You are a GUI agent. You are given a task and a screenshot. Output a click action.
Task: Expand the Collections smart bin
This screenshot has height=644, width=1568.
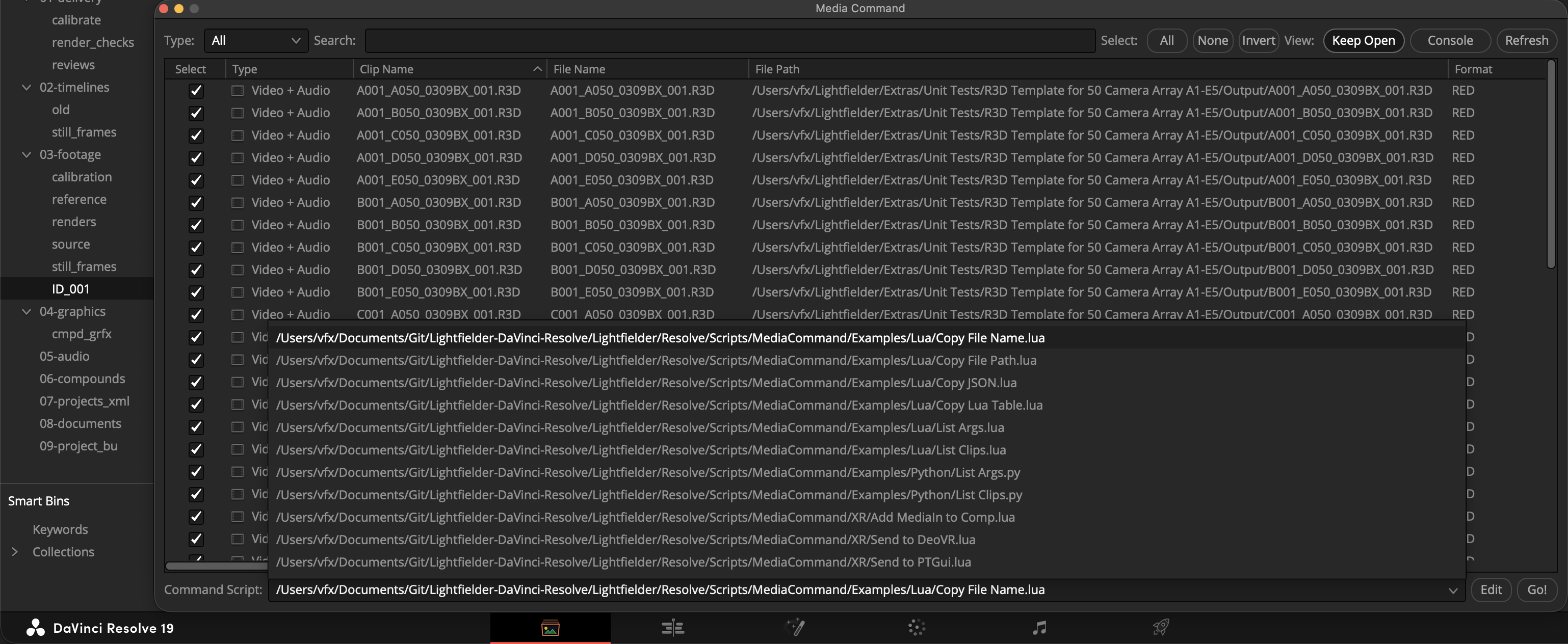15,552
